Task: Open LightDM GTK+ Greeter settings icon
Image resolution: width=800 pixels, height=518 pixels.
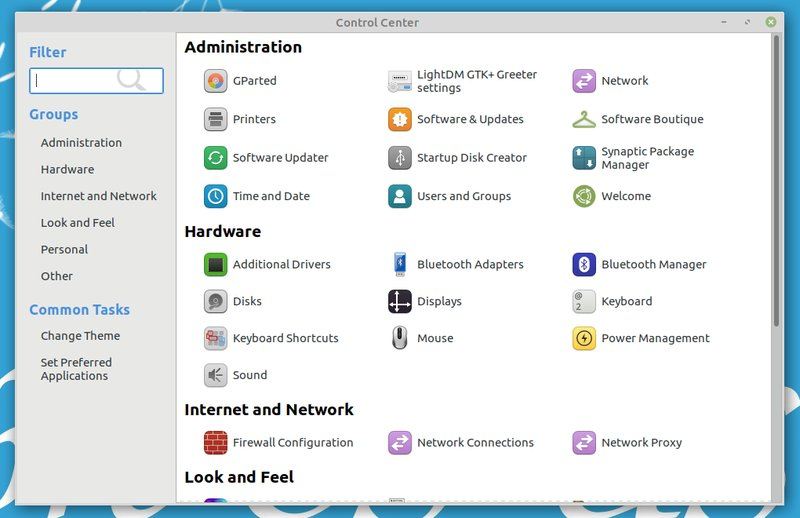Action: click(399, 81)
